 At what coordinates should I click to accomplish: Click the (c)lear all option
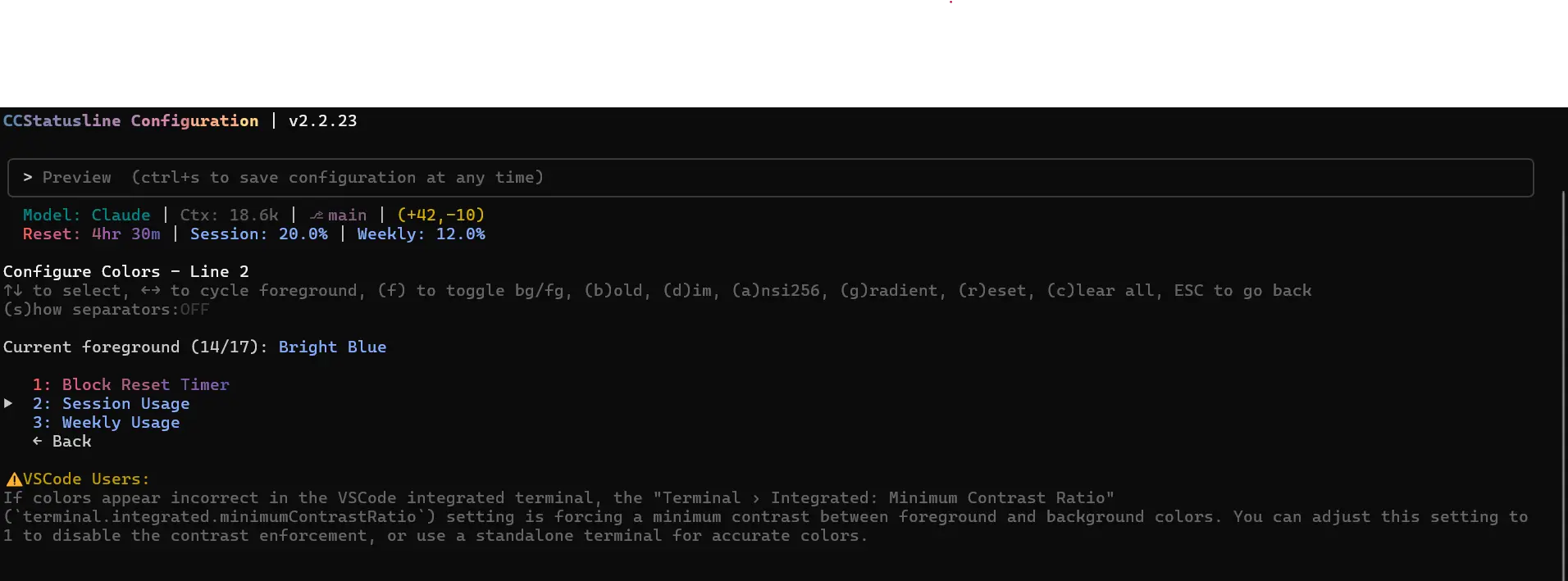(1101, 291)
